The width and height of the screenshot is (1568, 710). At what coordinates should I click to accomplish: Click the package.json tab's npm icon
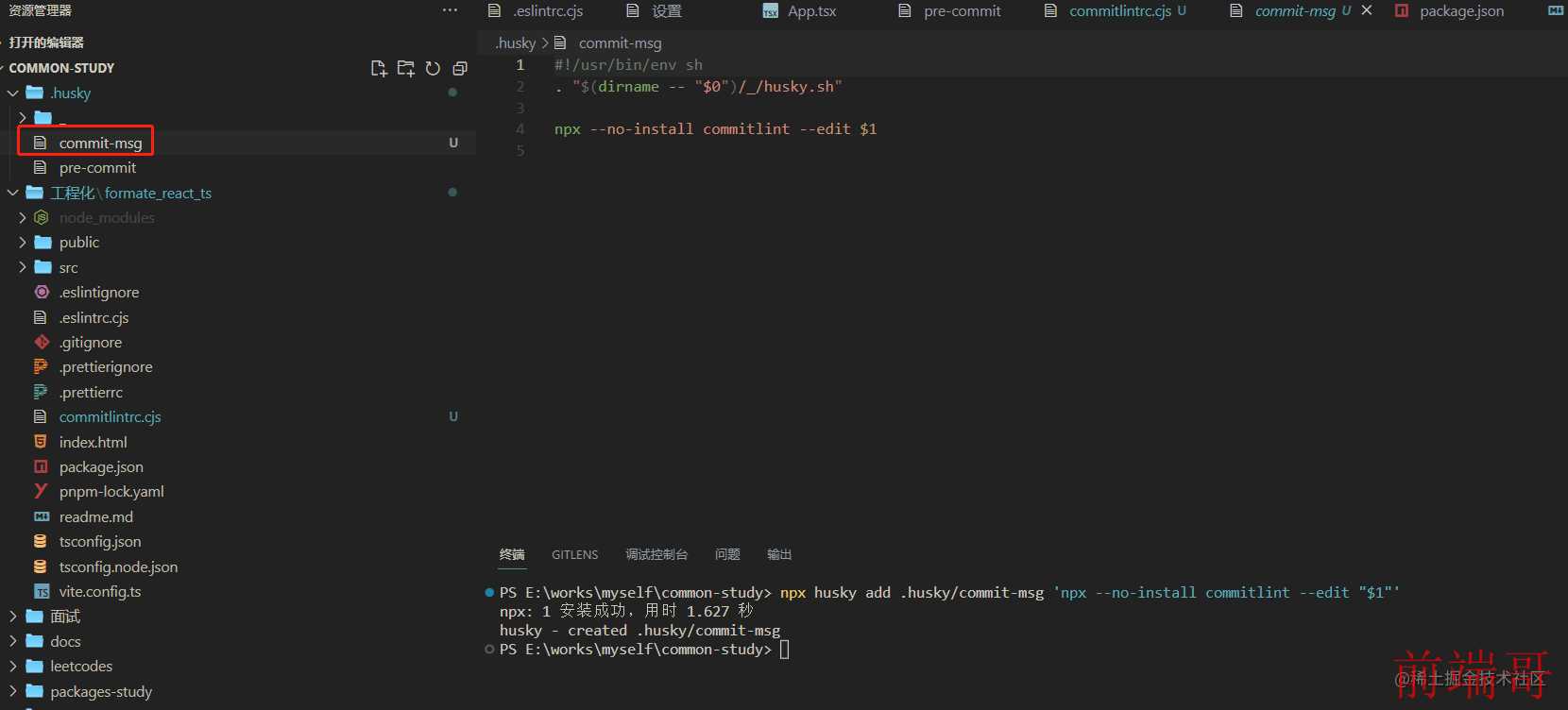1402,10
